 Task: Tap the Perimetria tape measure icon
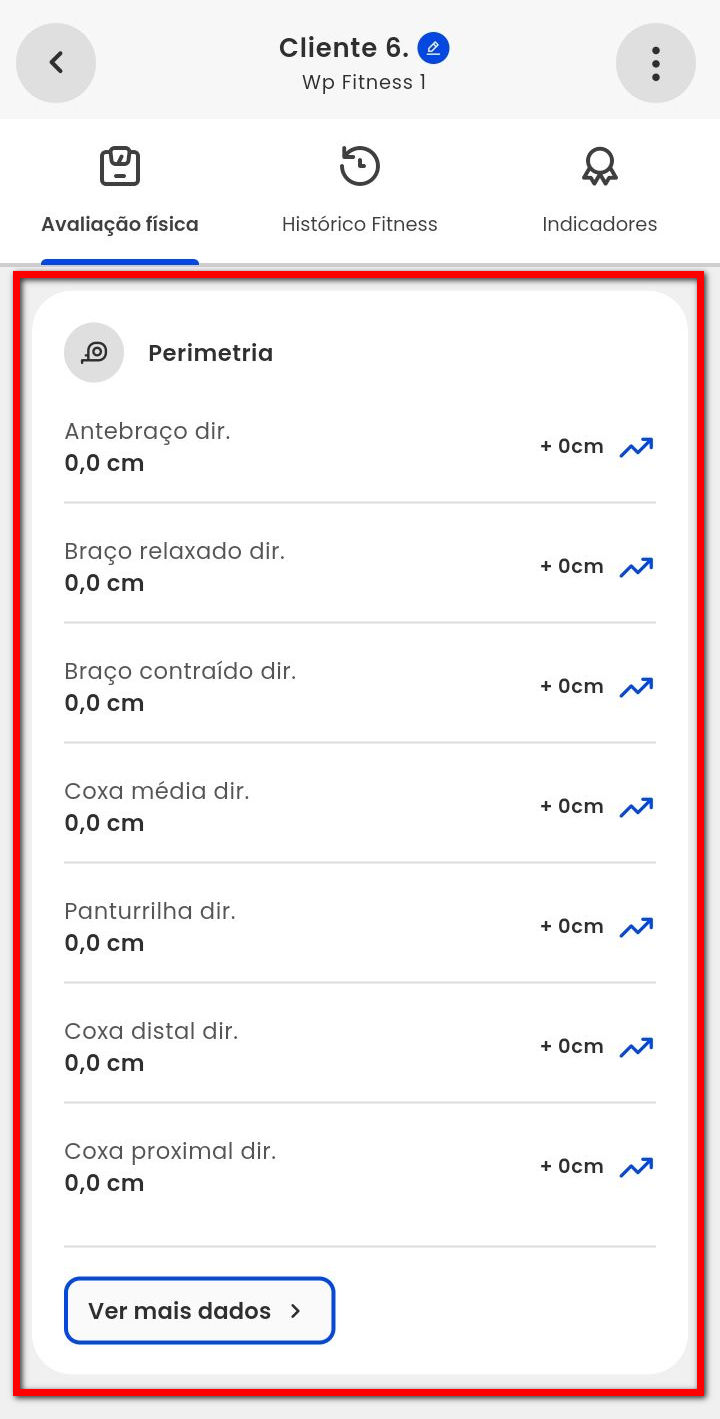(x=94, y=353)
